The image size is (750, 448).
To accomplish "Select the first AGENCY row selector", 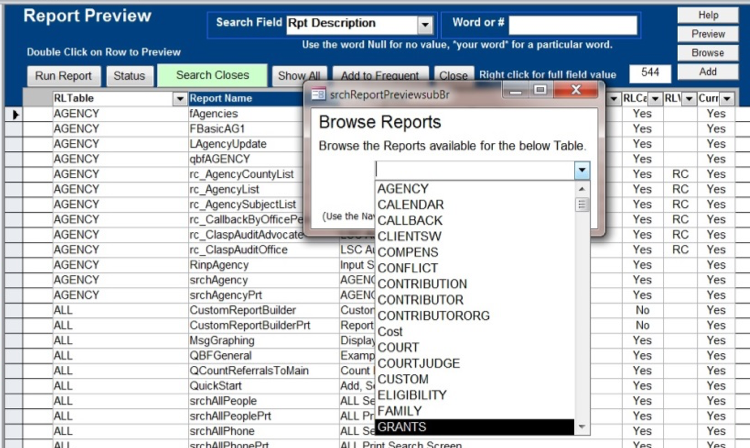I will pos(14,115).
